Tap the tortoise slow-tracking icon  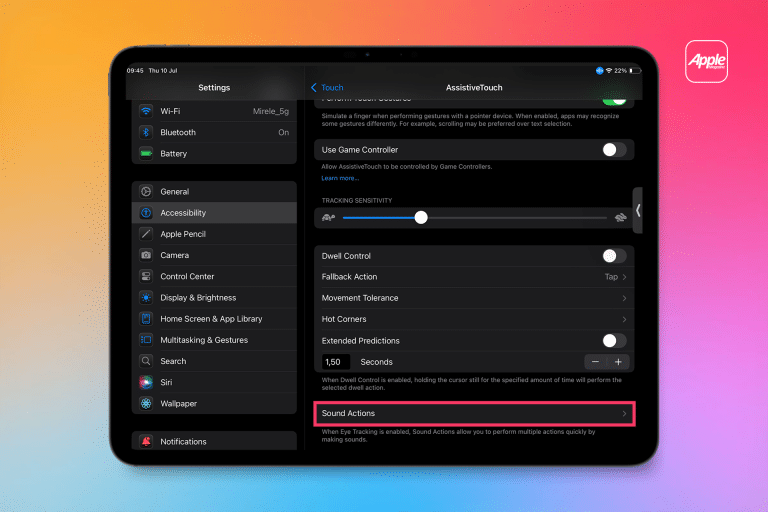tap(328, 217)
